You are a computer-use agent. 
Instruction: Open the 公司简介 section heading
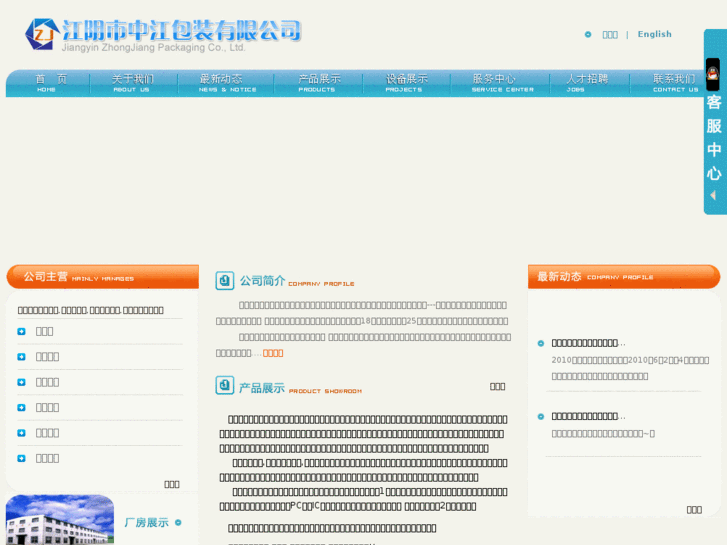click(262, 281)
